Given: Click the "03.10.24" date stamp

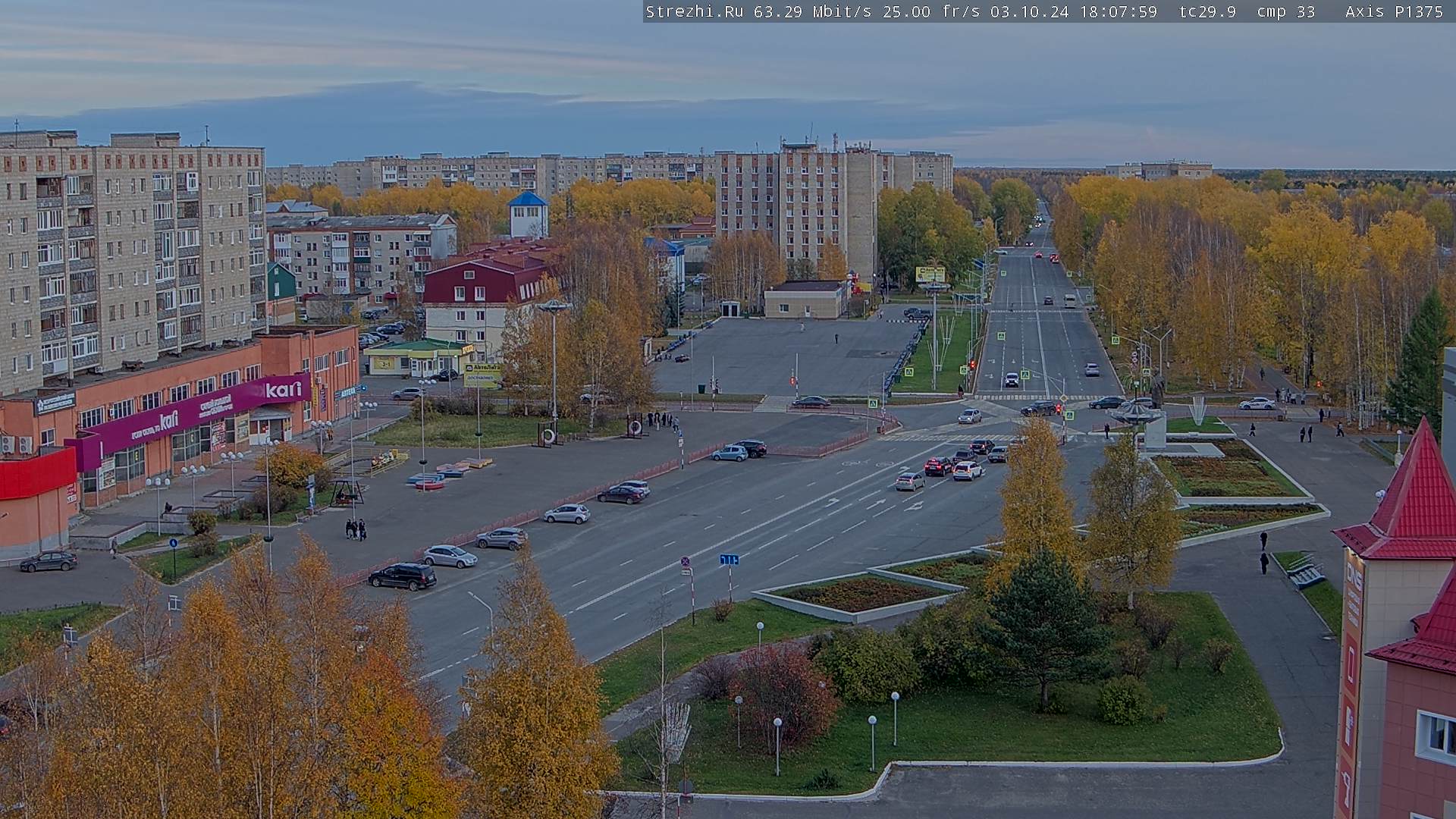Looking at the screenshot, I should [1030, 11].
